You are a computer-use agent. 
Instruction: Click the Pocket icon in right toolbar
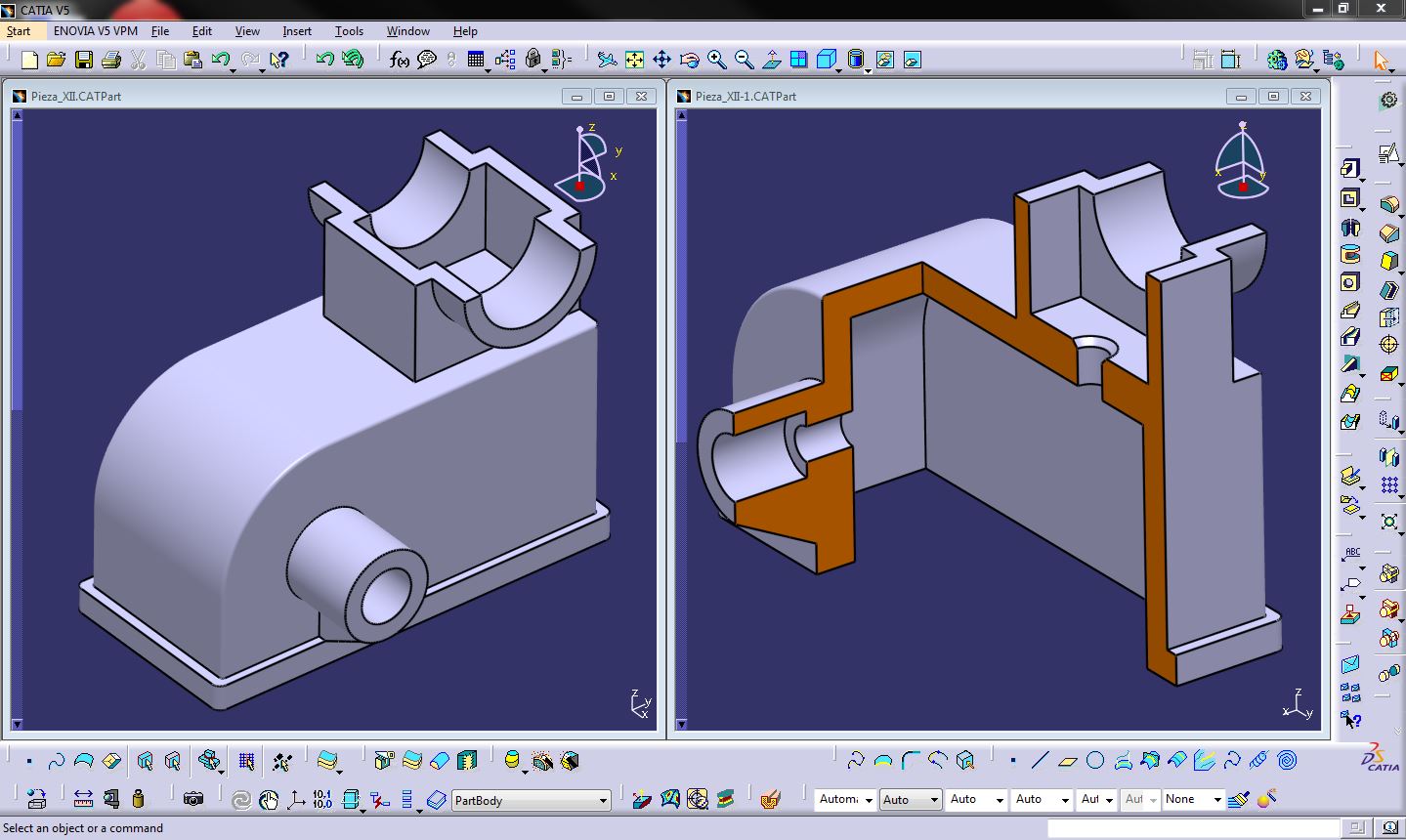[1350, 198]
